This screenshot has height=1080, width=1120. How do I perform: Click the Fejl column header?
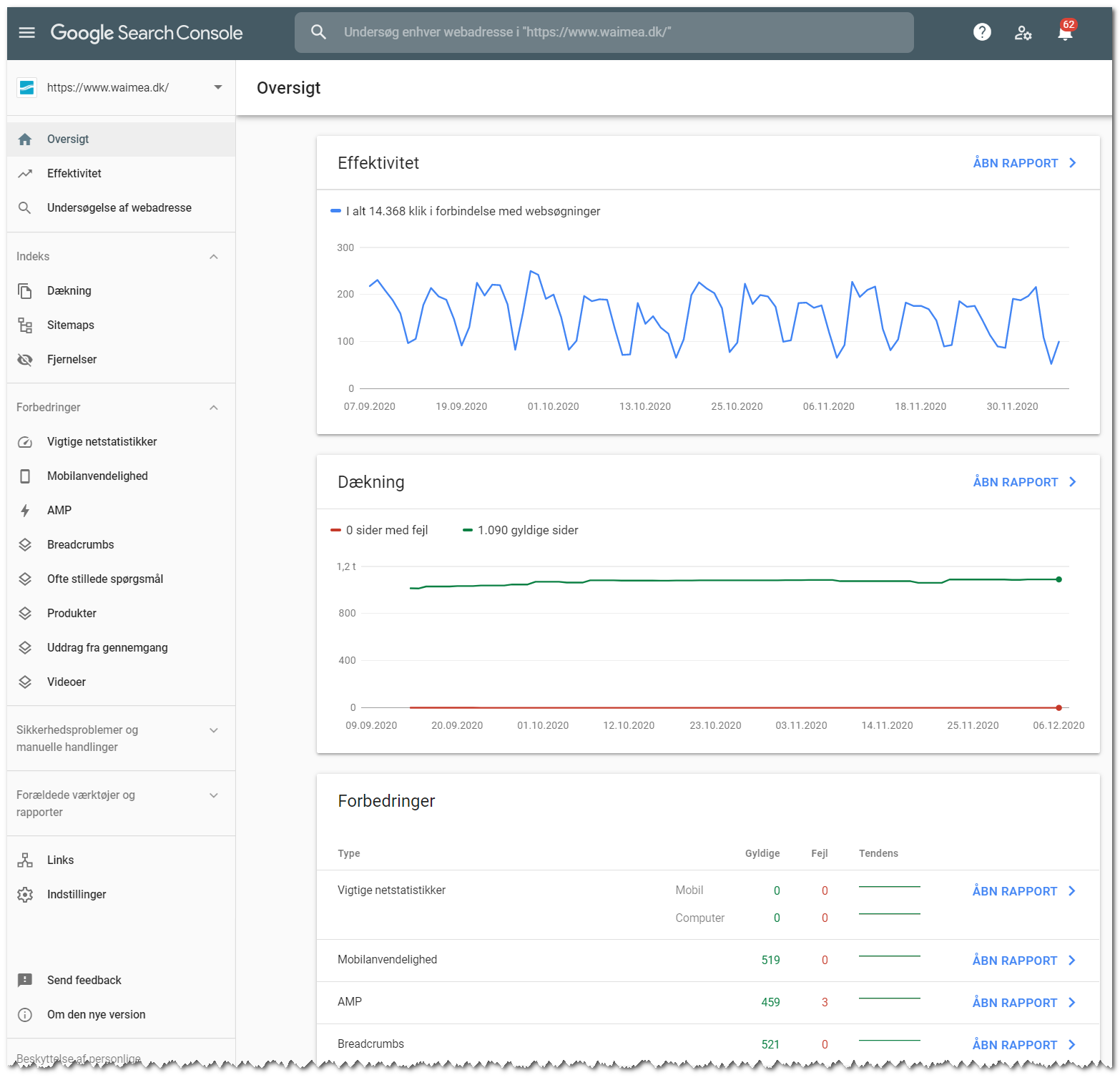(x=820, y=853)
